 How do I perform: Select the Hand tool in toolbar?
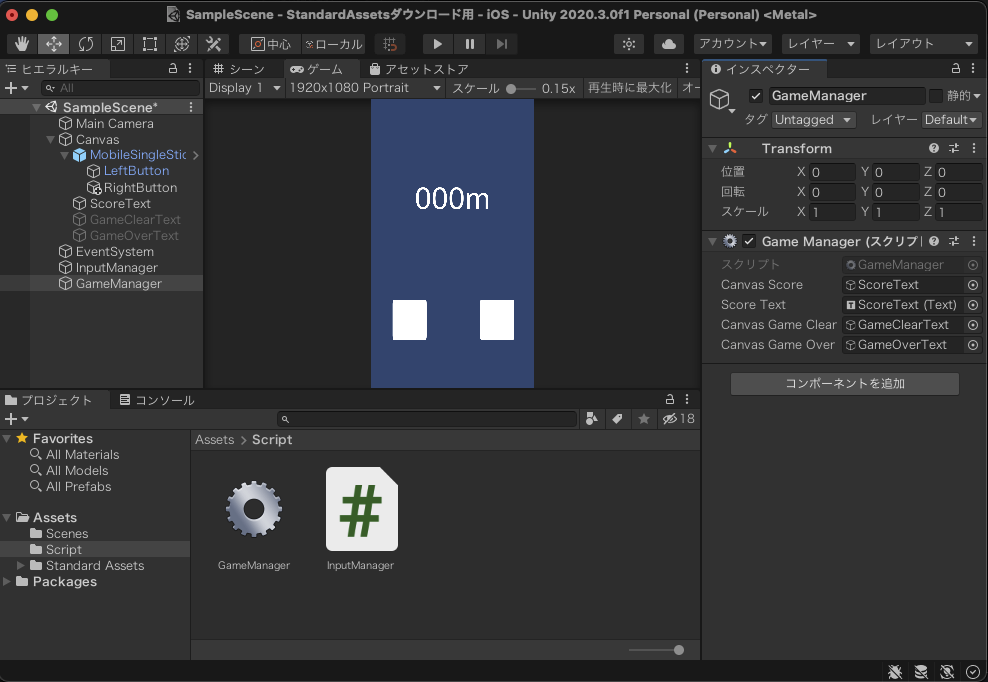tap(22, 44)
